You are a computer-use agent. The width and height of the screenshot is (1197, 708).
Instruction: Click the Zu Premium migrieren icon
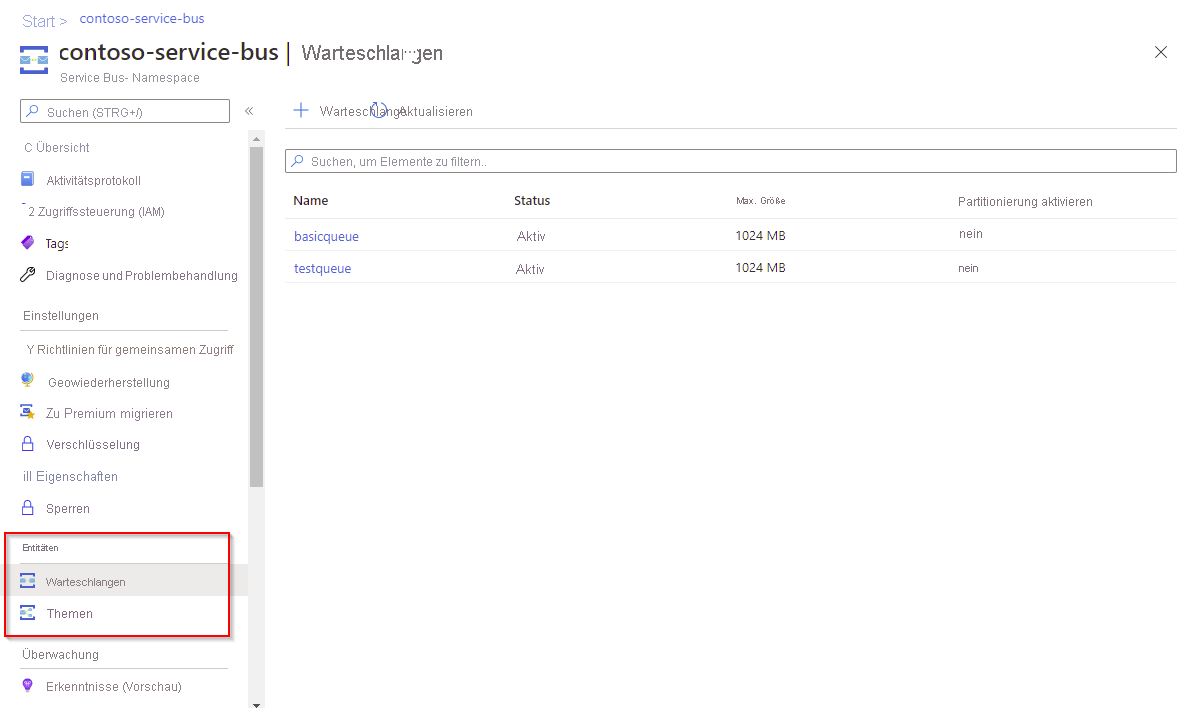[27, 412]
